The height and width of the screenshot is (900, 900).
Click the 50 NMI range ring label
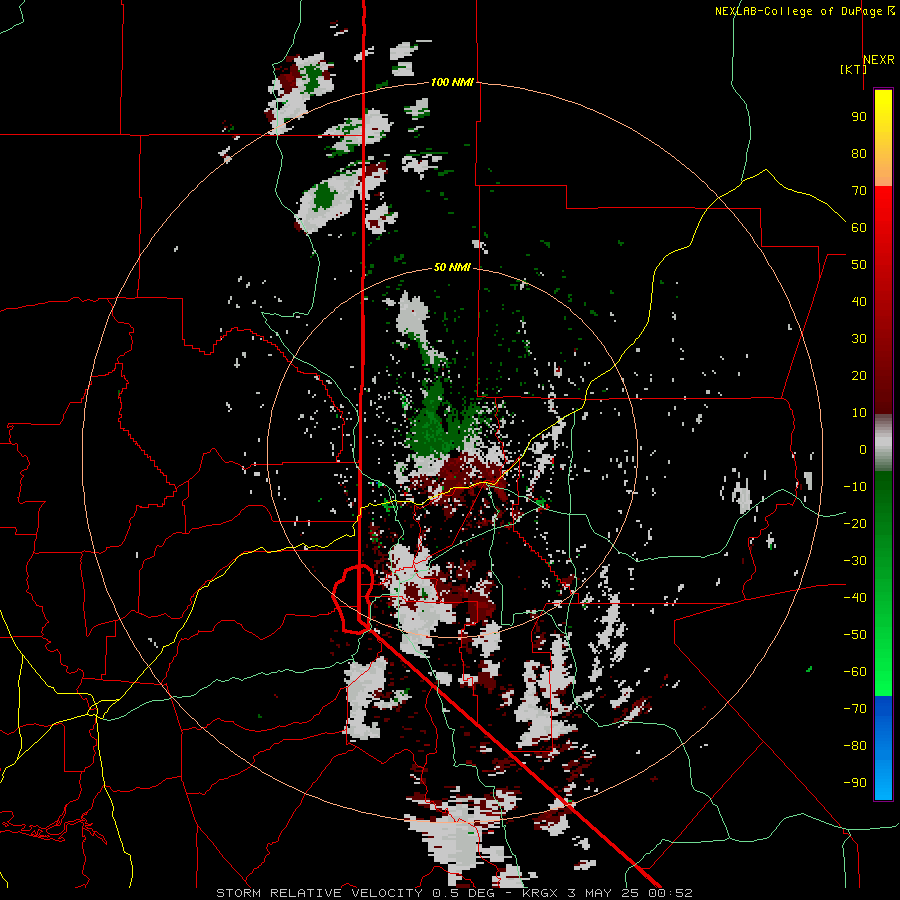(452, 267)
